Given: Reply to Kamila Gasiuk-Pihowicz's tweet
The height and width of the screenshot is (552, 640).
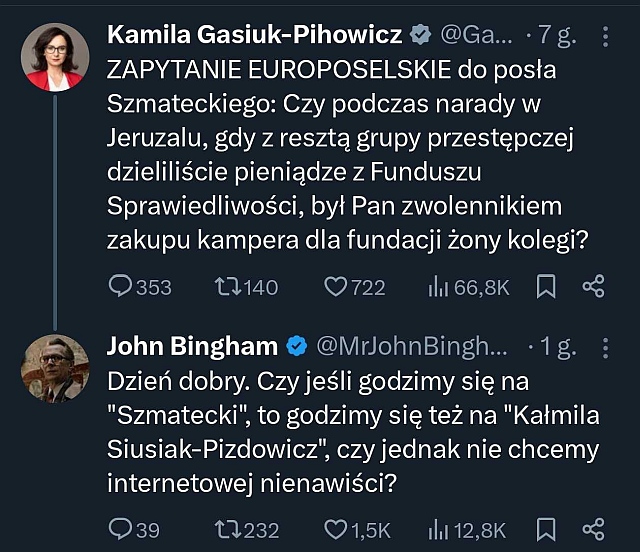Looking at the screenshot, I should click(121, 288).
